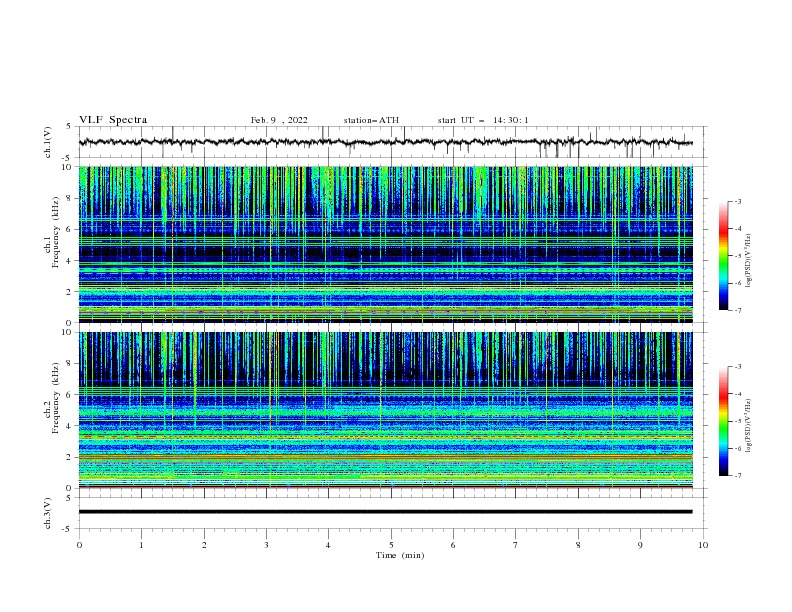Click the ch.1 spectrogram's 6 kHz tick label
The width and height of the screenshot is (792, 612).
tap(70, 229)
